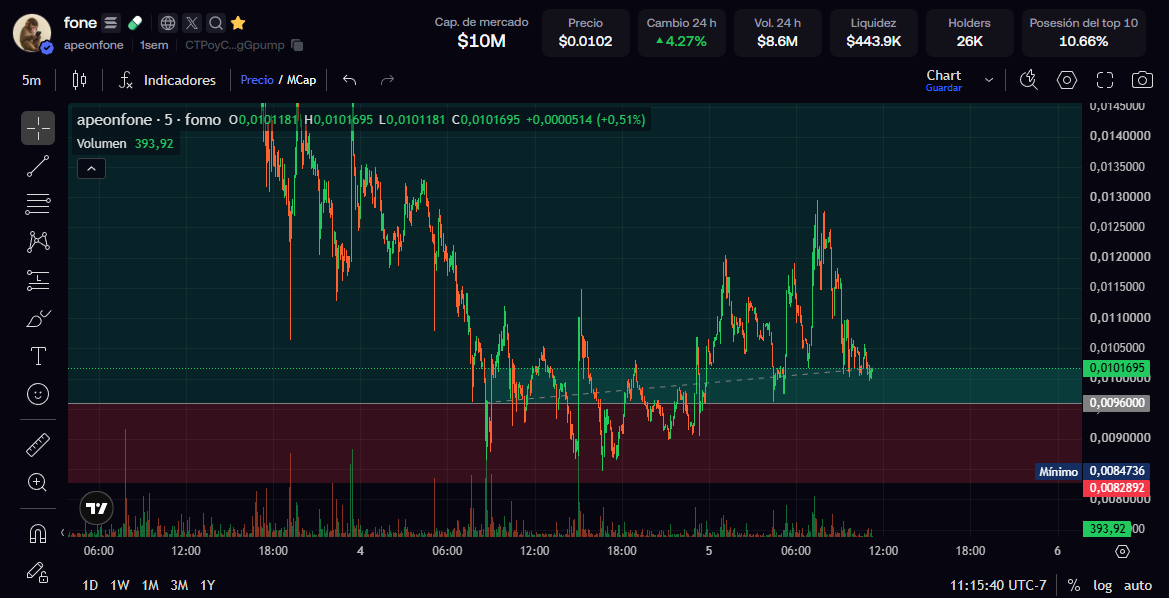
Task: Select the forecasting and measurement tool
Action: click(x=38, y=280)
